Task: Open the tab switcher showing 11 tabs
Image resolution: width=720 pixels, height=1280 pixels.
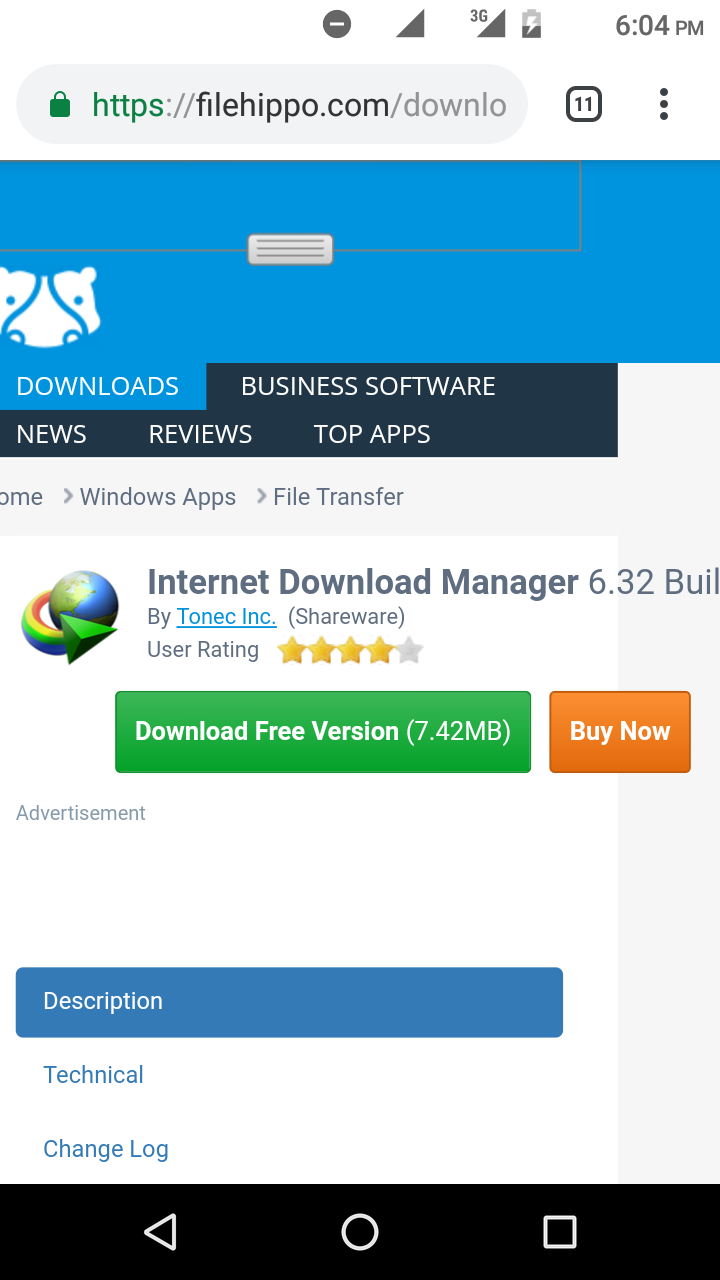Action: click(x=584, y=104)
